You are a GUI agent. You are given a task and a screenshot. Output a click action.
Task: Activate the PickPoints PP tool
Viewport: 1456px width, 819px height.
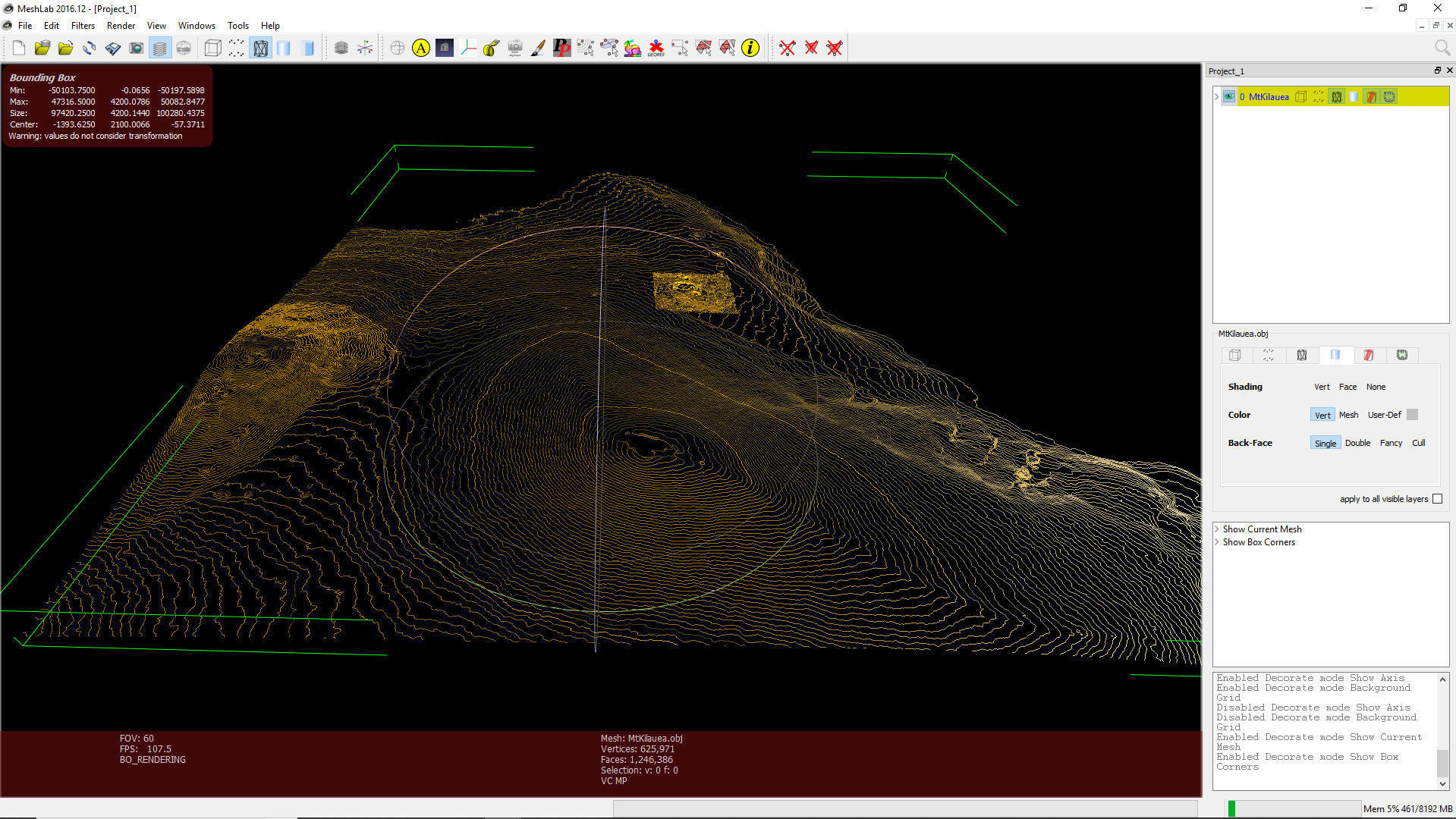pos(562,49)
